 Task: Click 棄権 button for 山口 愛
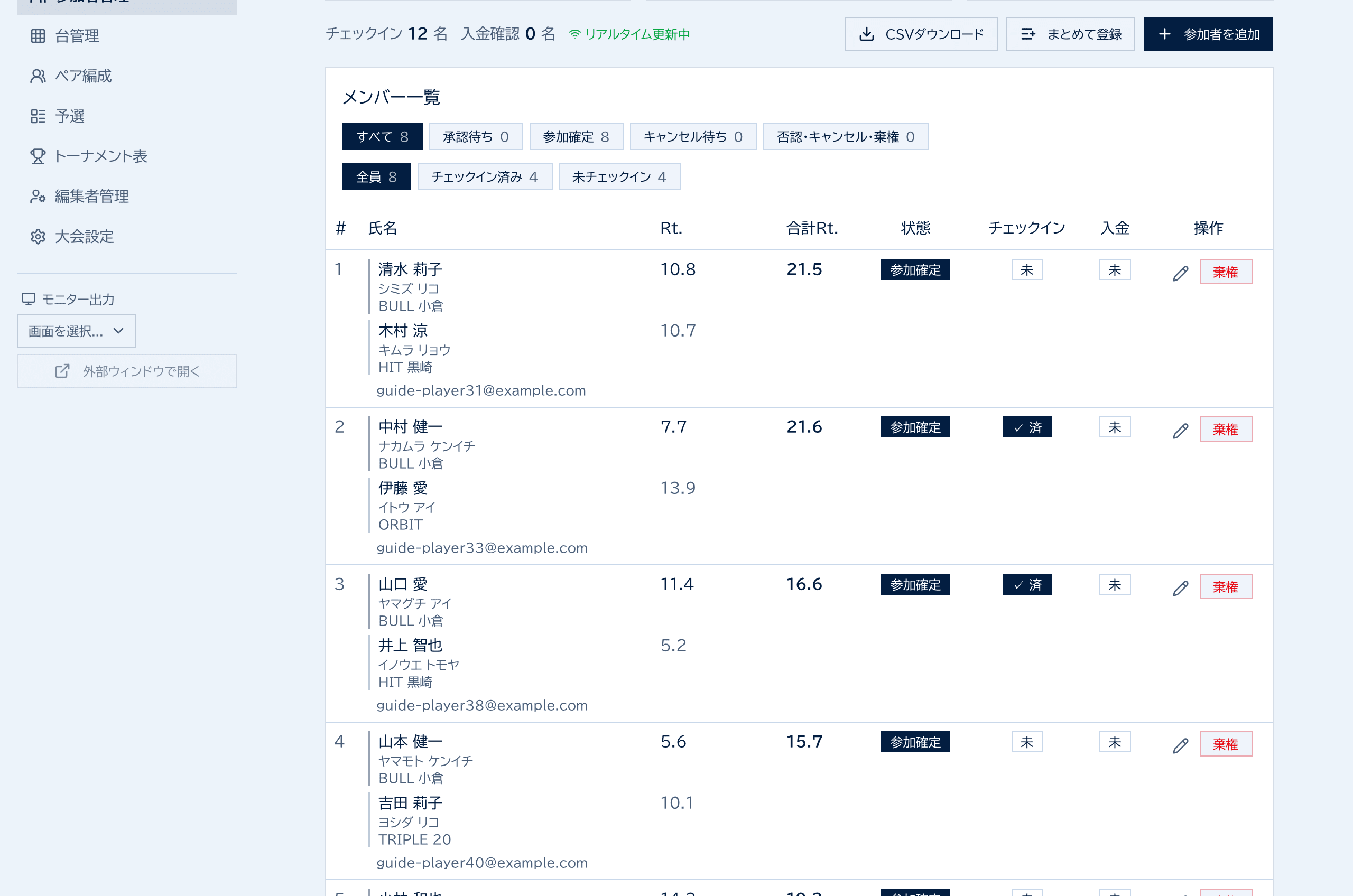click(x=1226, y=586)
